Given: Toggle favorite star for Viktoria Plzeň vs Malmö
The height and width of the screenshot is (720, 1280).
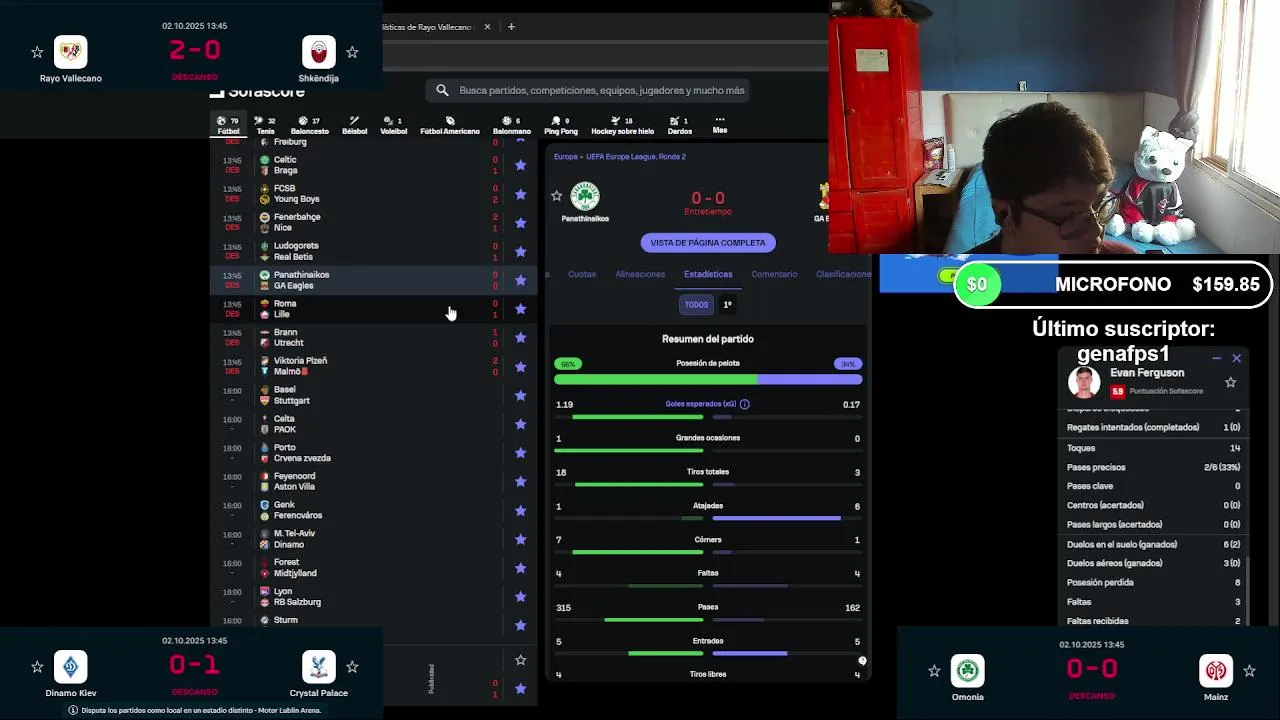Looking at the screenshot, I should 520,366.
